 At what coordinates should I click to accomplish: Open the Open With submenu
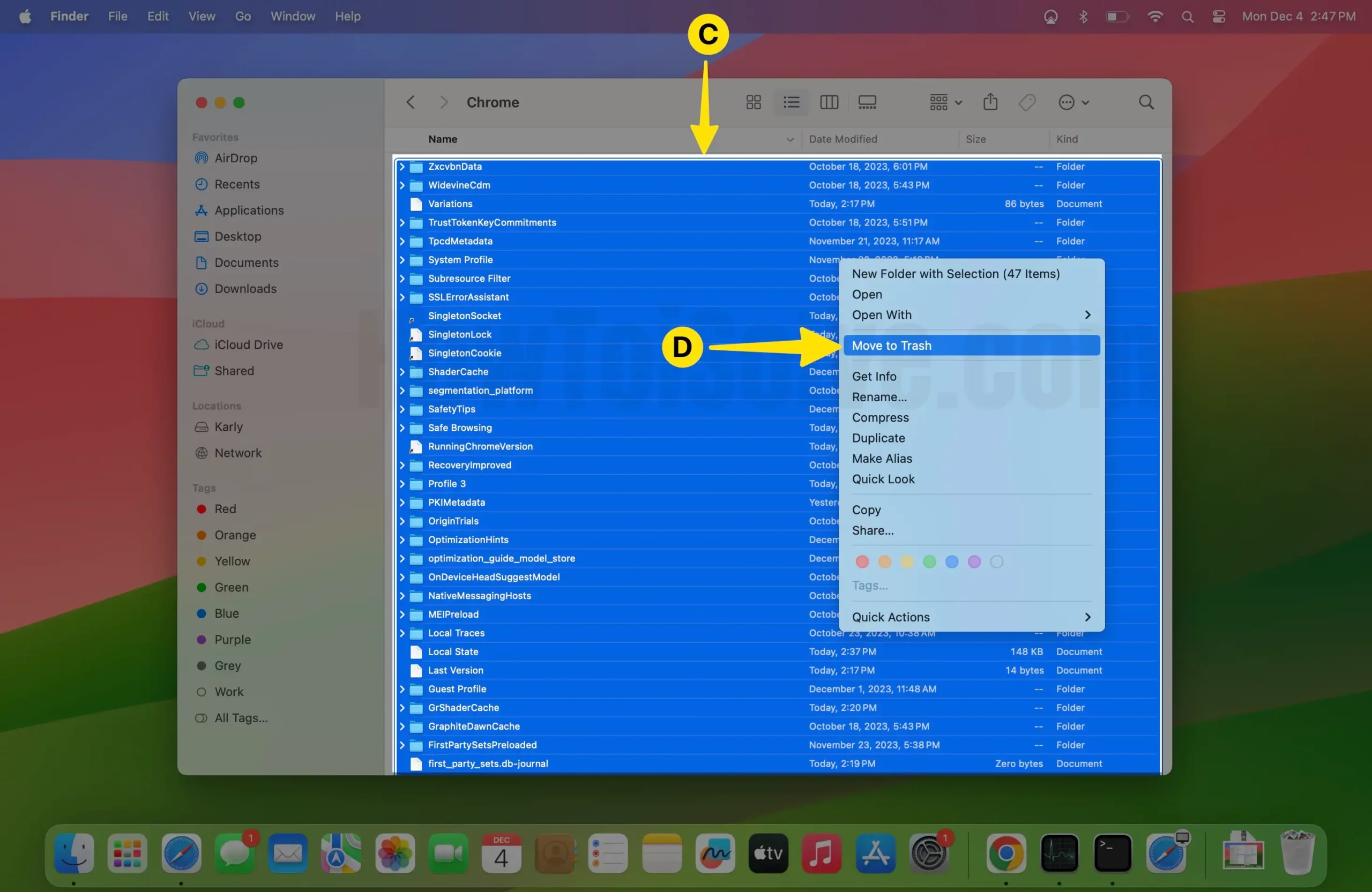pyautogui.click(x=971, y=315)
